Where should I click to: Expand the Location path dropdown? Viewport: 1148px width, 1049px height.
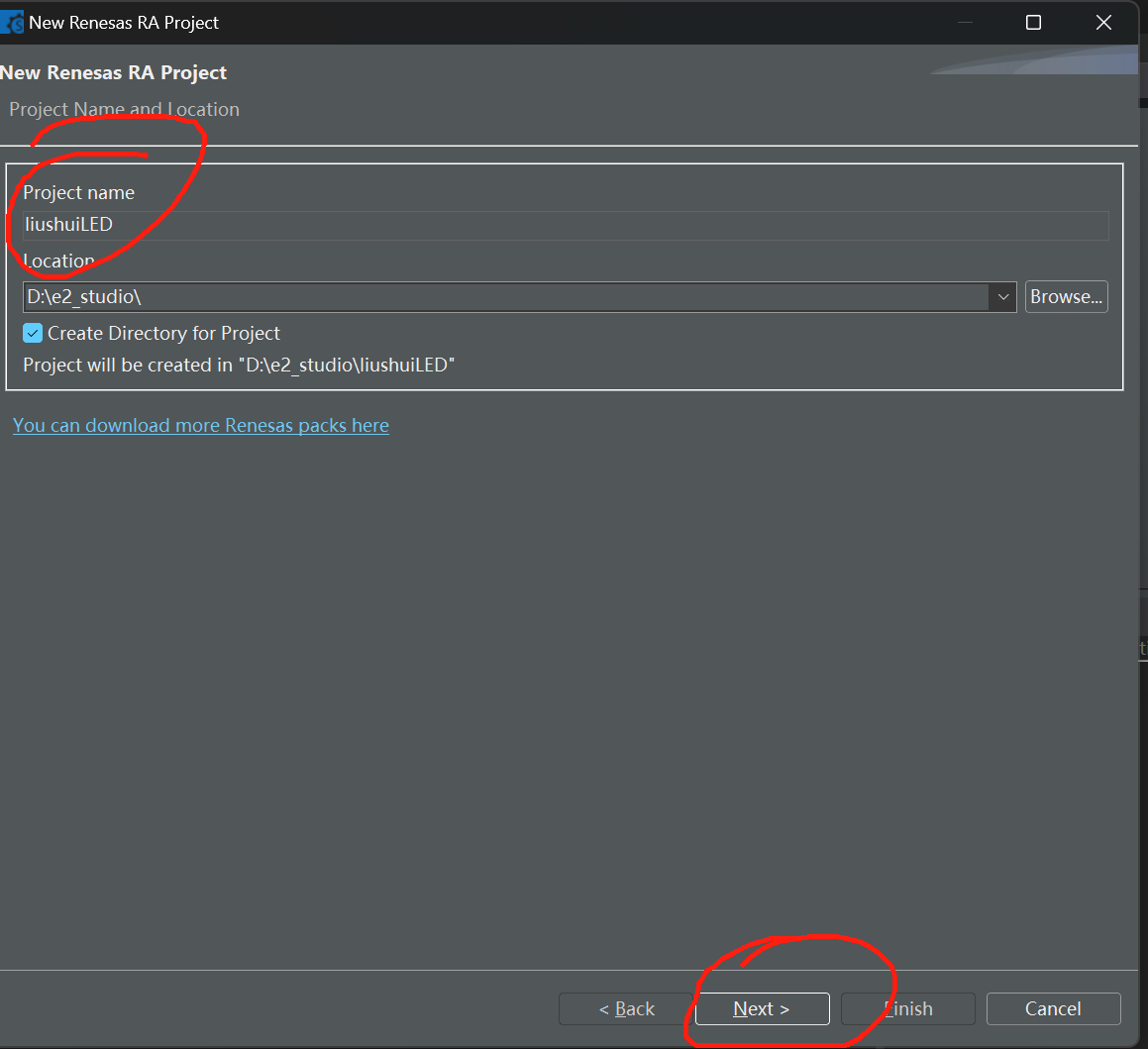pyautogui.click(x=1003, y=297)
